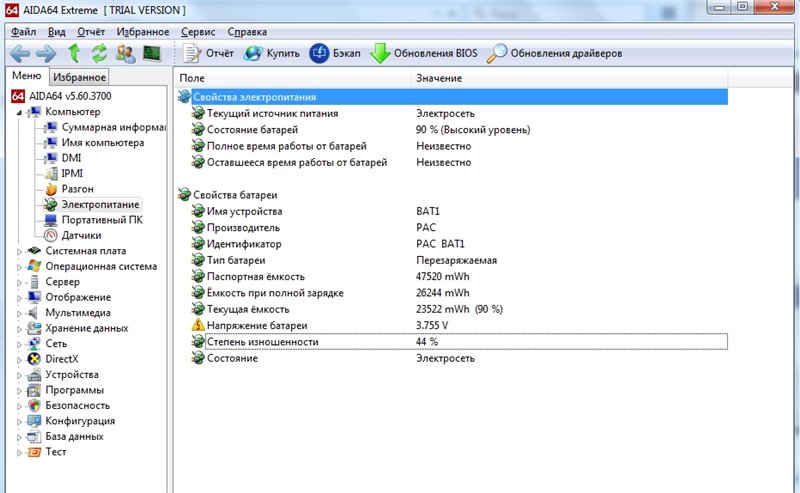Click the Значение column header

tap(569, 78)
